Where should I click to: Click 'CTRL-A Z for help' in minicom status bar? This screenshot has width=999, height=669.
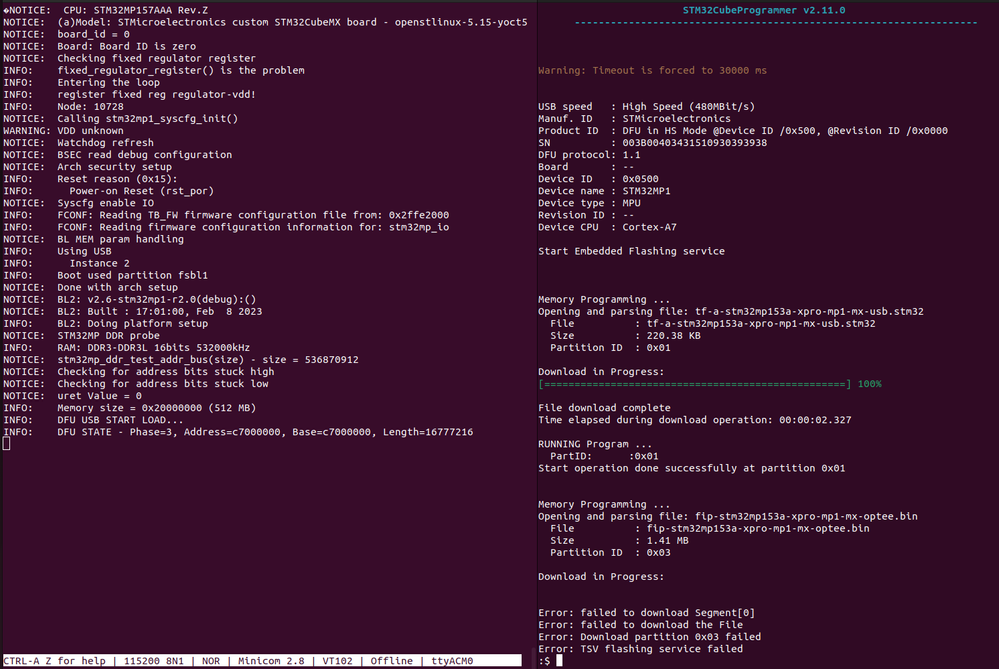pyautogui.click(x=54, y=661)
